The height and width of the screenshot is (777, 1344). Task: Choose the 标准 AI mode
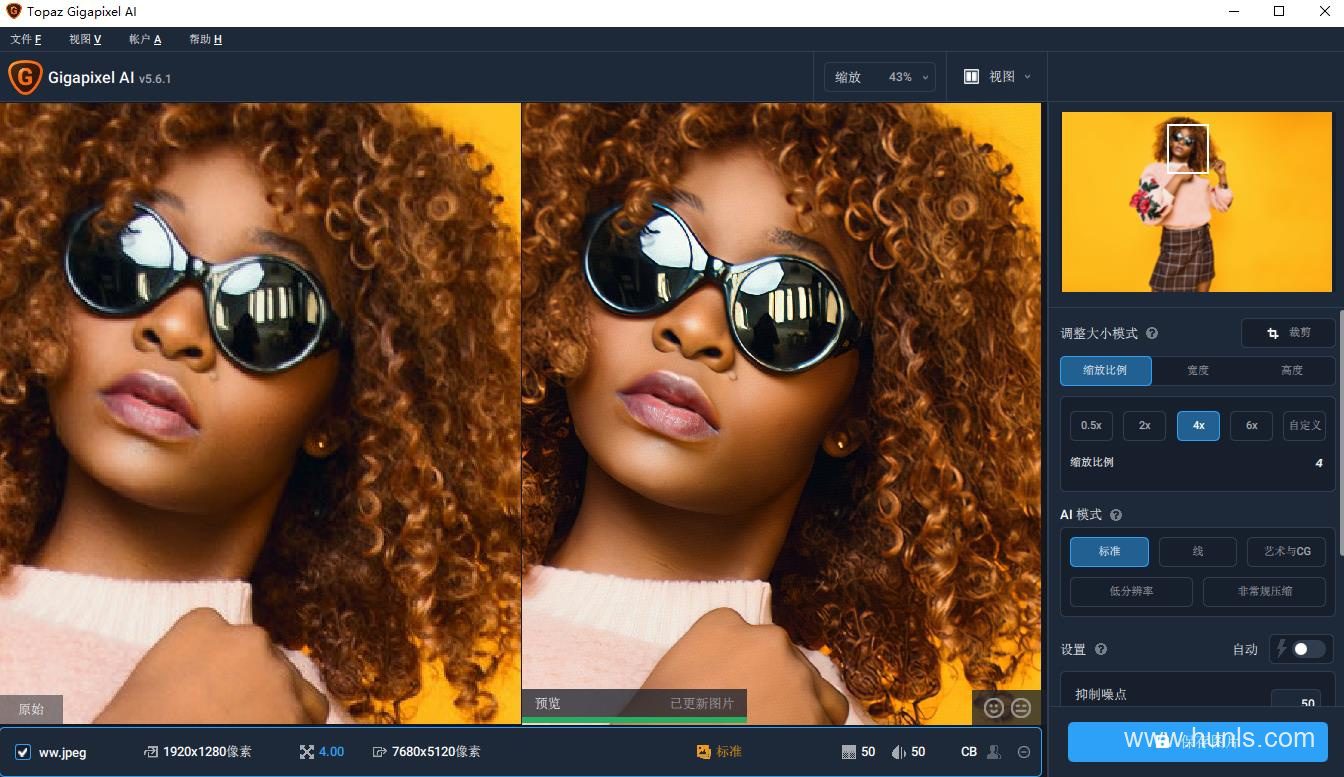[1109, 551]
